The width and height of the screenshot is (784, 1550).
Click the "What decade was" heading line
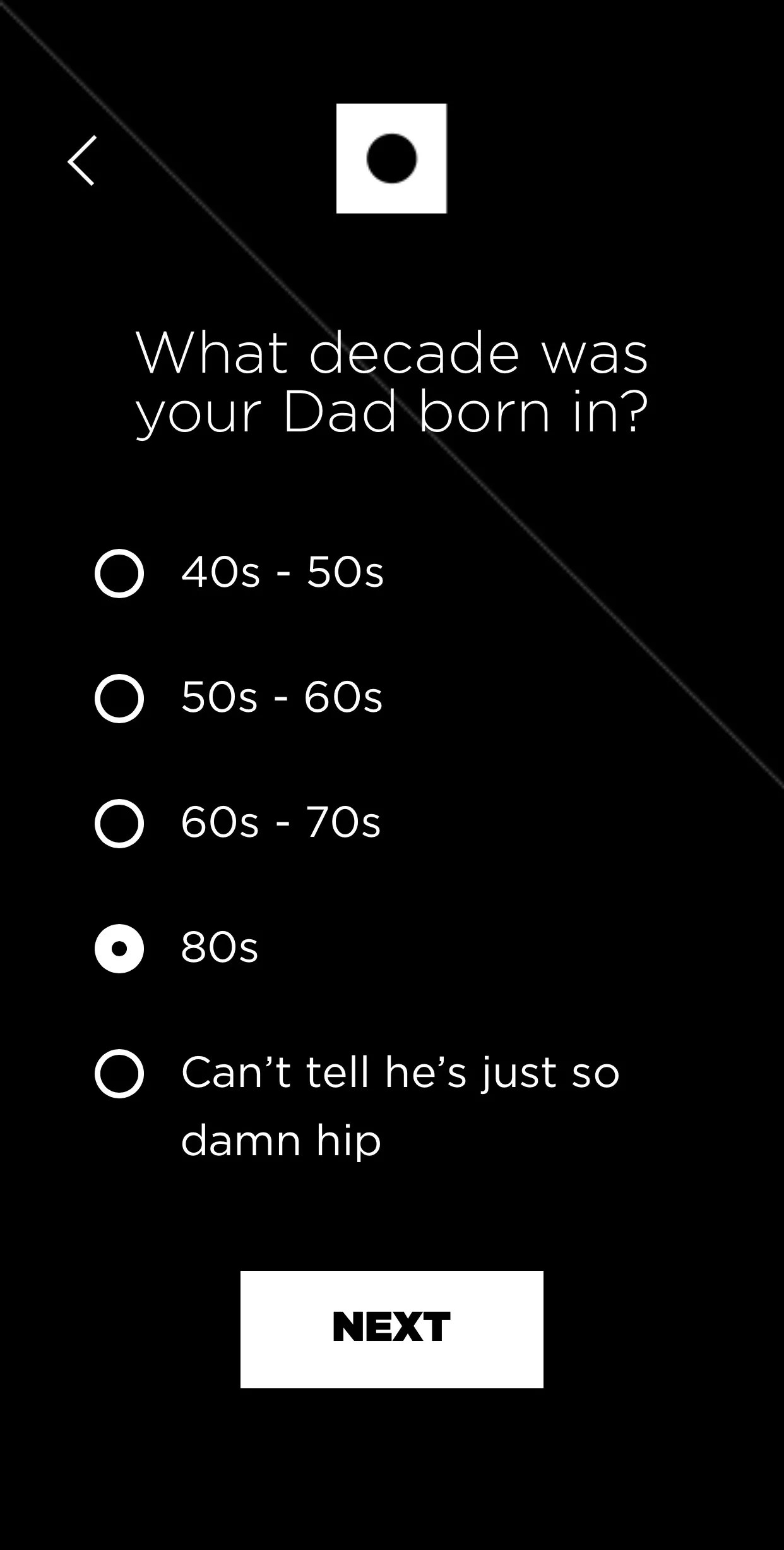coord(391,353)
